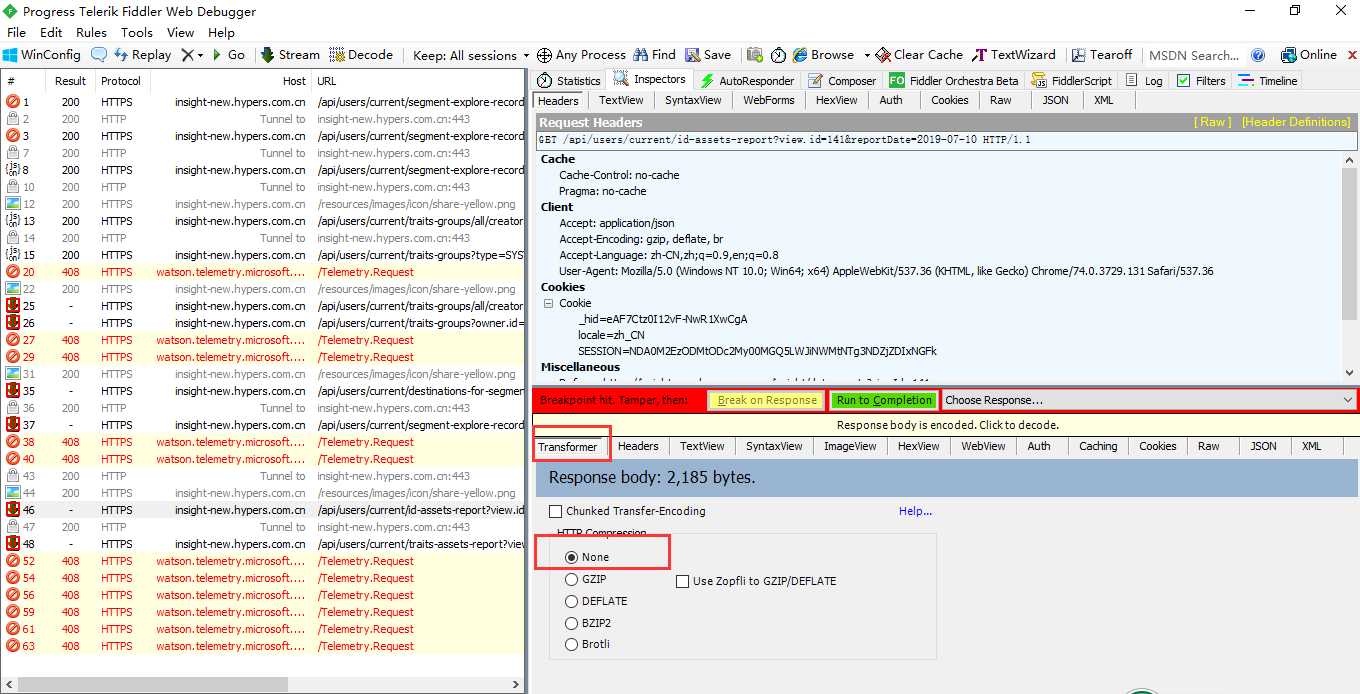The width and height of the screenshot is (1360, 694).
Task: Select None HTTP compression
Action: [572, 557]
